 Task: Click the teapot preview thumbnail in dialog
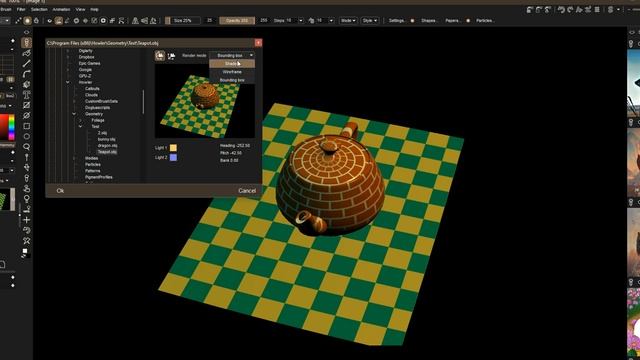pos(204,101)
